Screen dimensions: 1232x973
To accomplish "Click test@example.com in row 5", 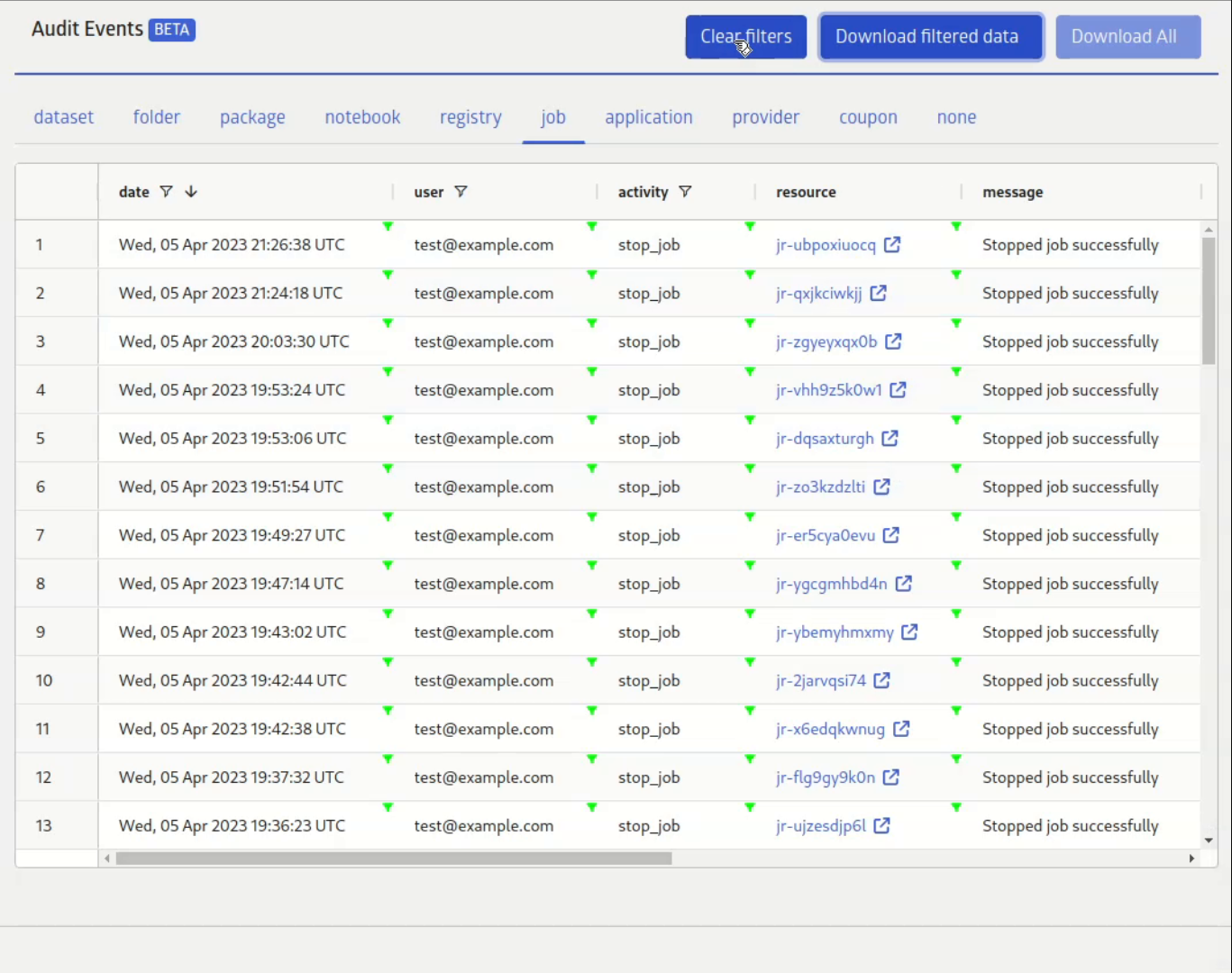I will pos(484,439).
